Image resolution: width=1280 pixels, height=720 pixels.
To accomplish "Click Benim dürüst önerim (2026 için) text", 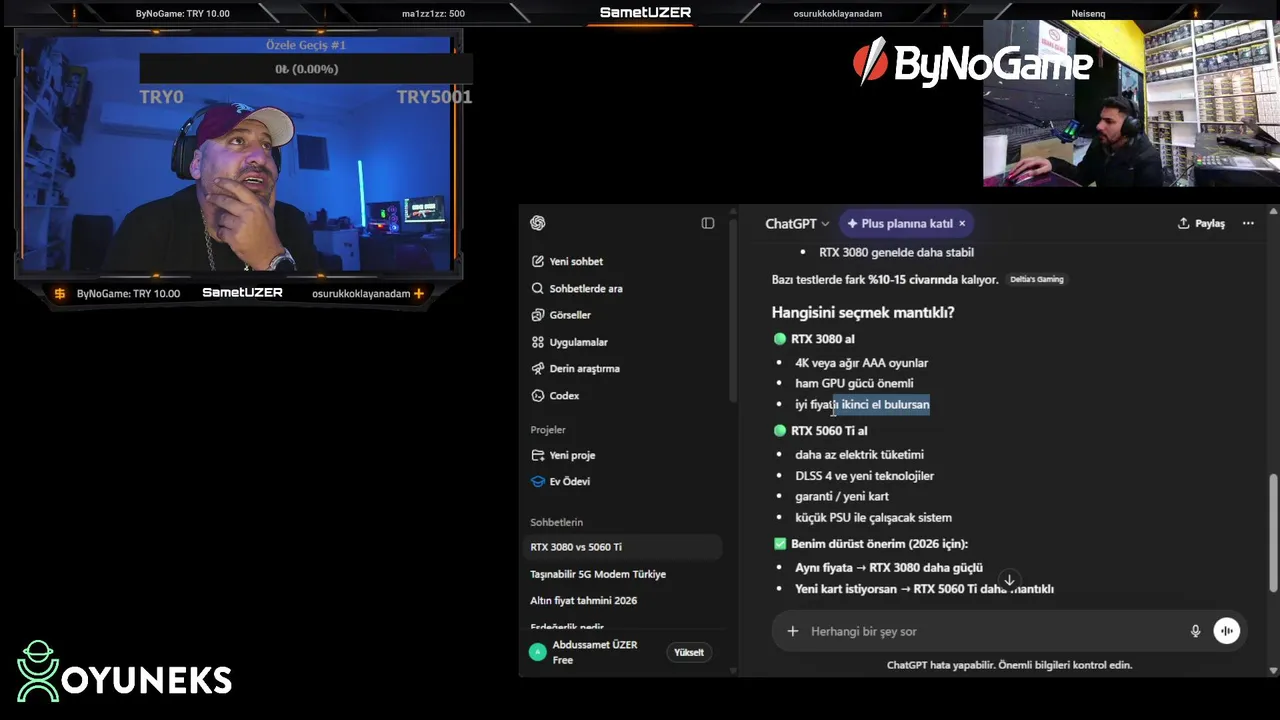I will click(879, 544).
